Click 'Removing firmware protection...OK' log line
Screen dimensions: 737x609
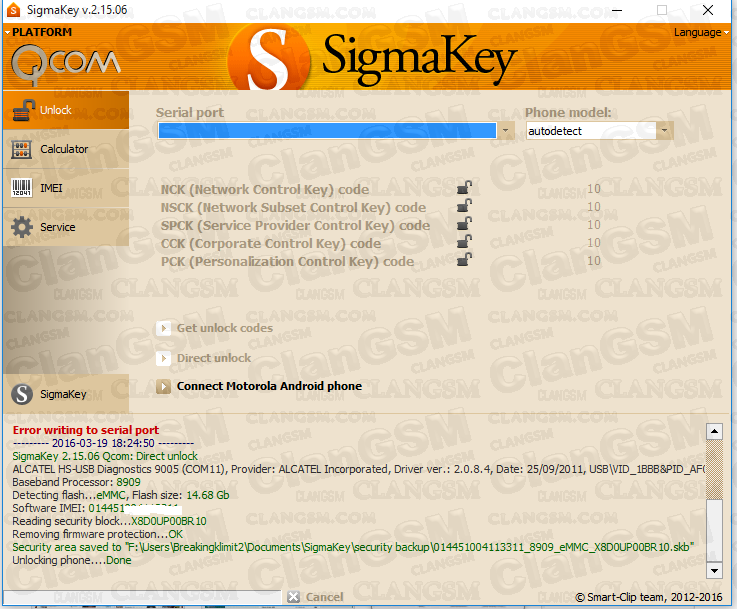click(98, 534)
